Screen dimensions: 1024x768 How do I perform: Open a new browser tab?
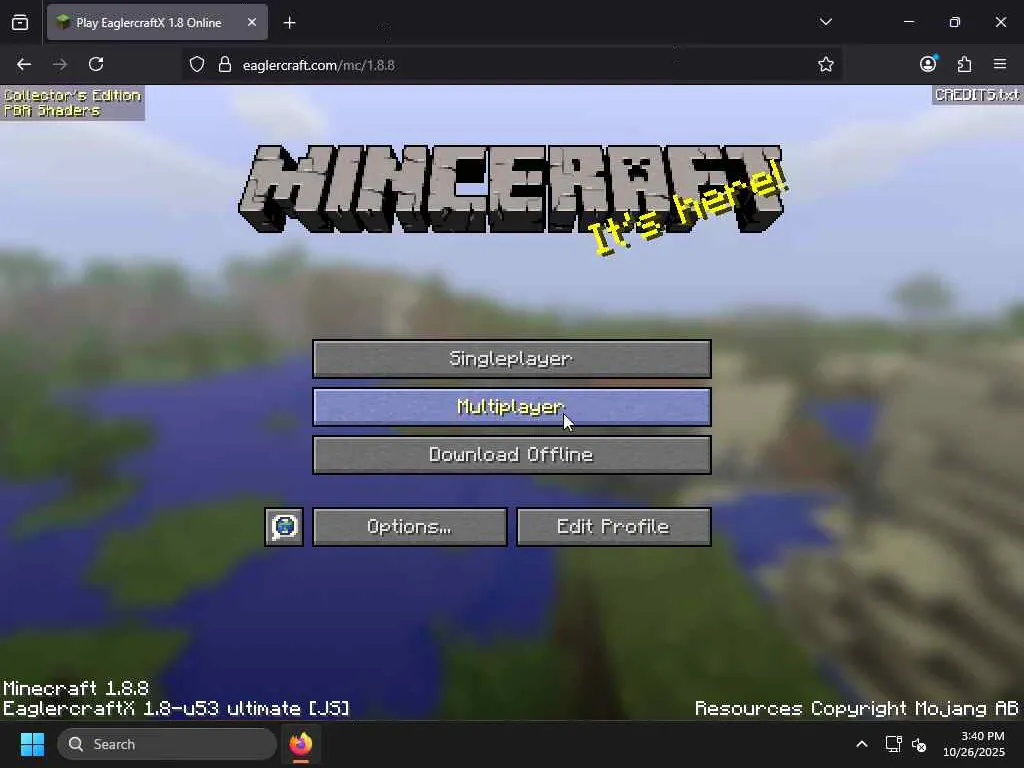(x=289, y=23)
